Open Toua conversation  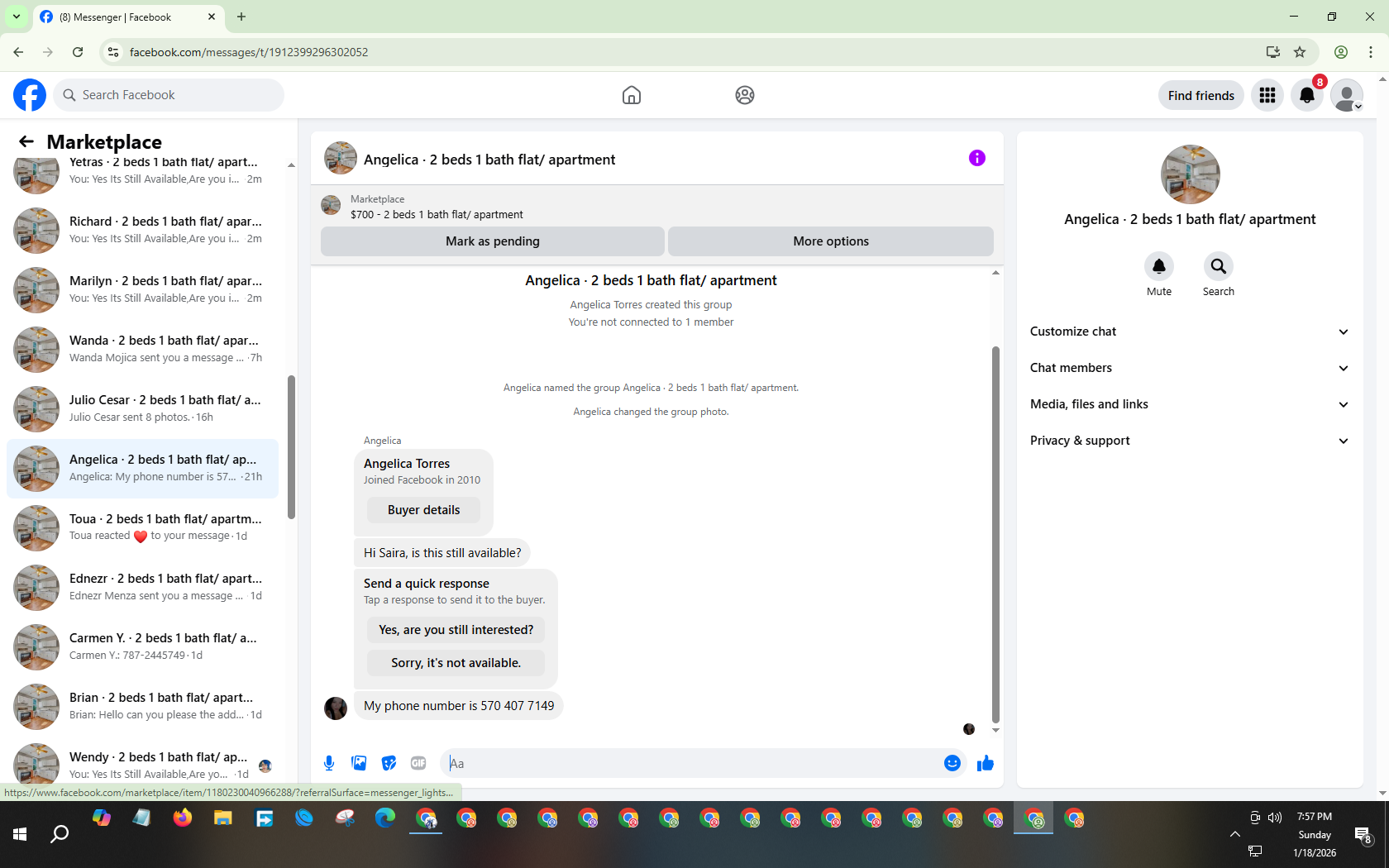coord(142,528)
